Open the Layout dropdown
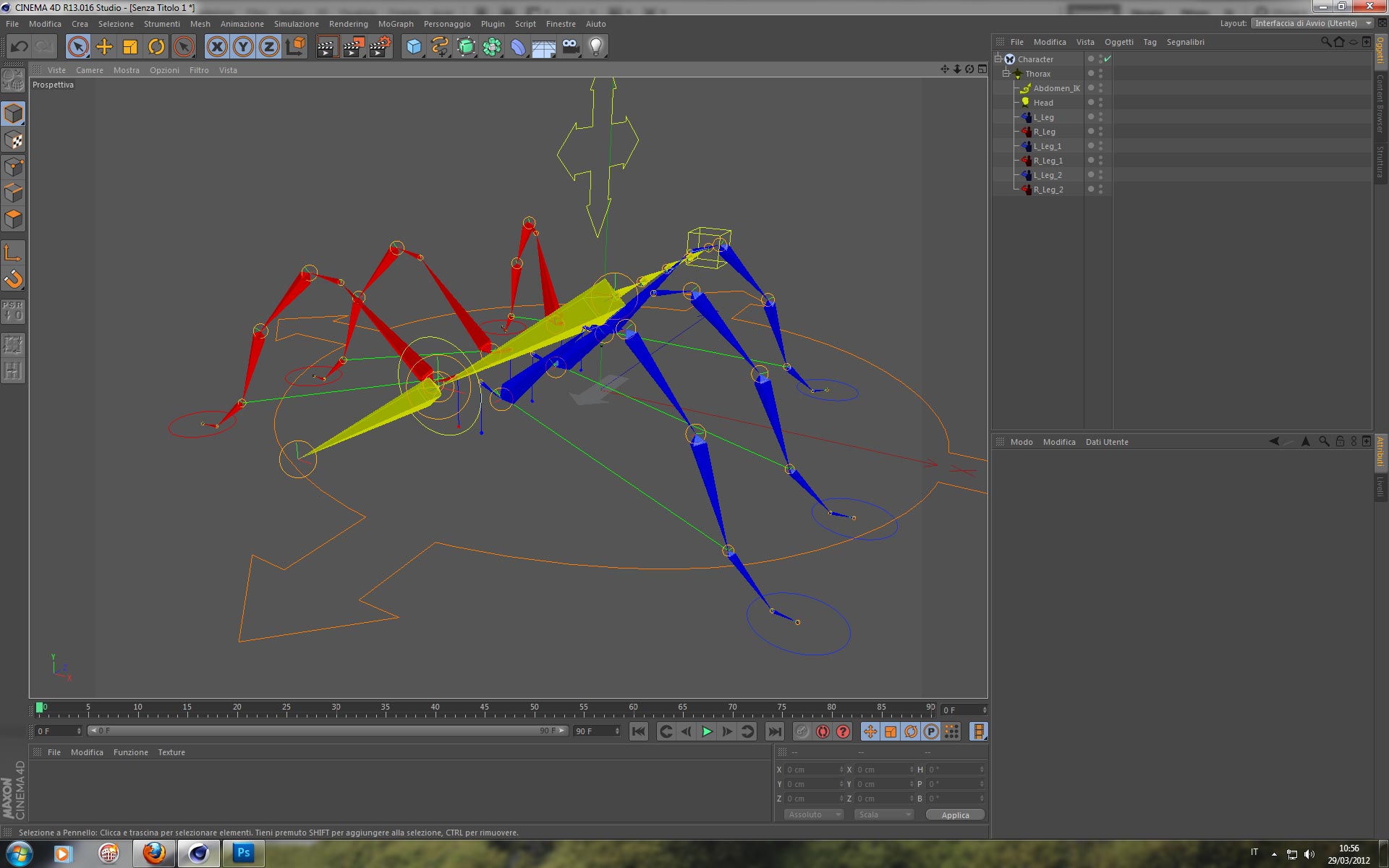 coord(1312,23)
